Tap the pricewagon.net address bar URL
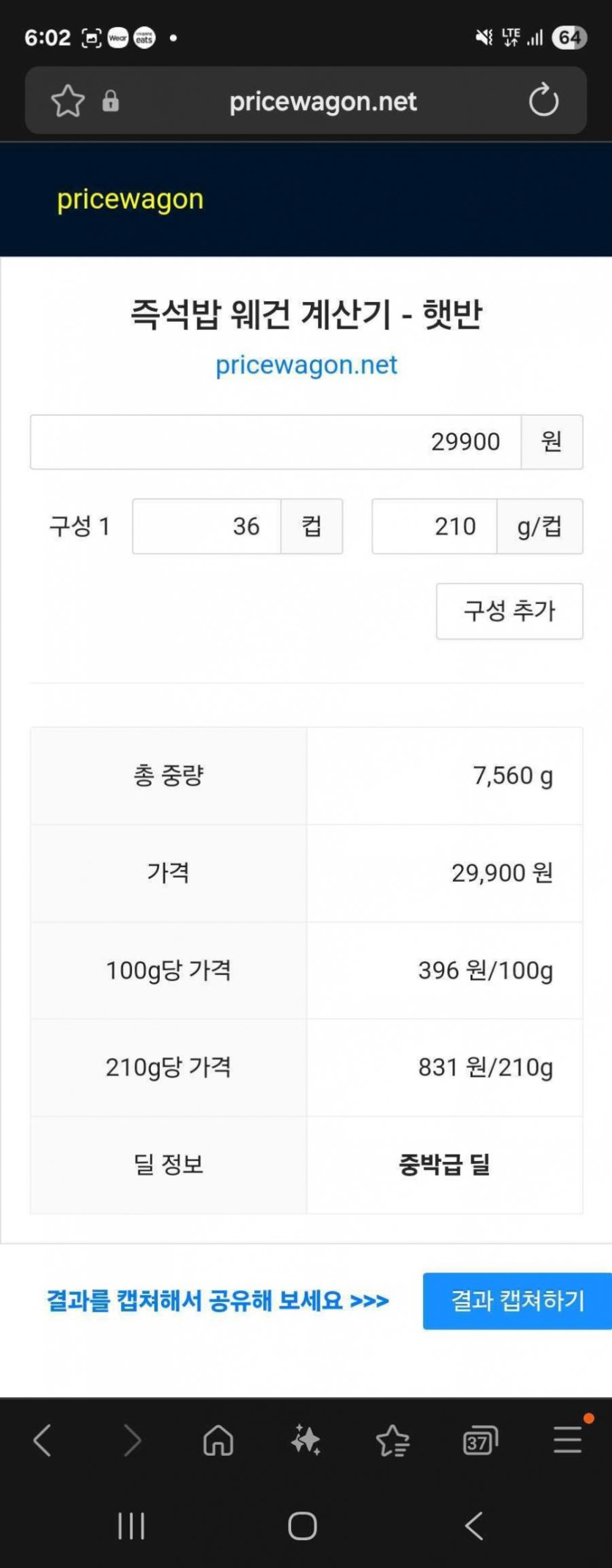This screenshot has width=612, height=1568. [322, 101]
